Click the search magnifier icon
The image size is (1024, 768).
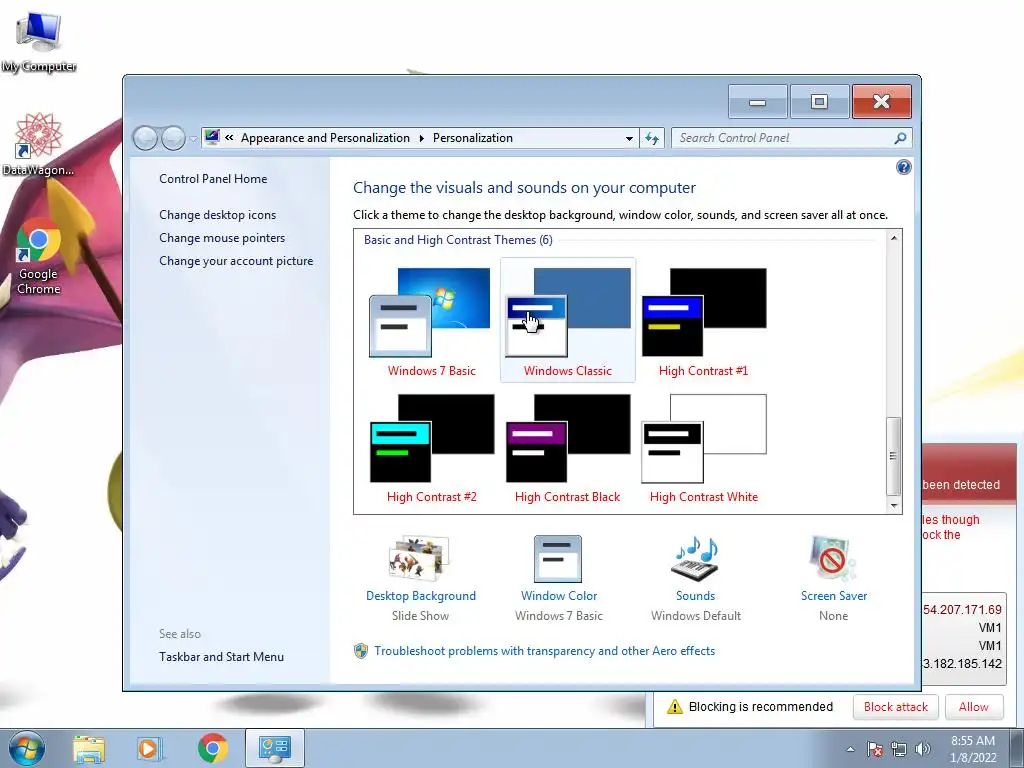pyautogui.click(x=901, y=138)
